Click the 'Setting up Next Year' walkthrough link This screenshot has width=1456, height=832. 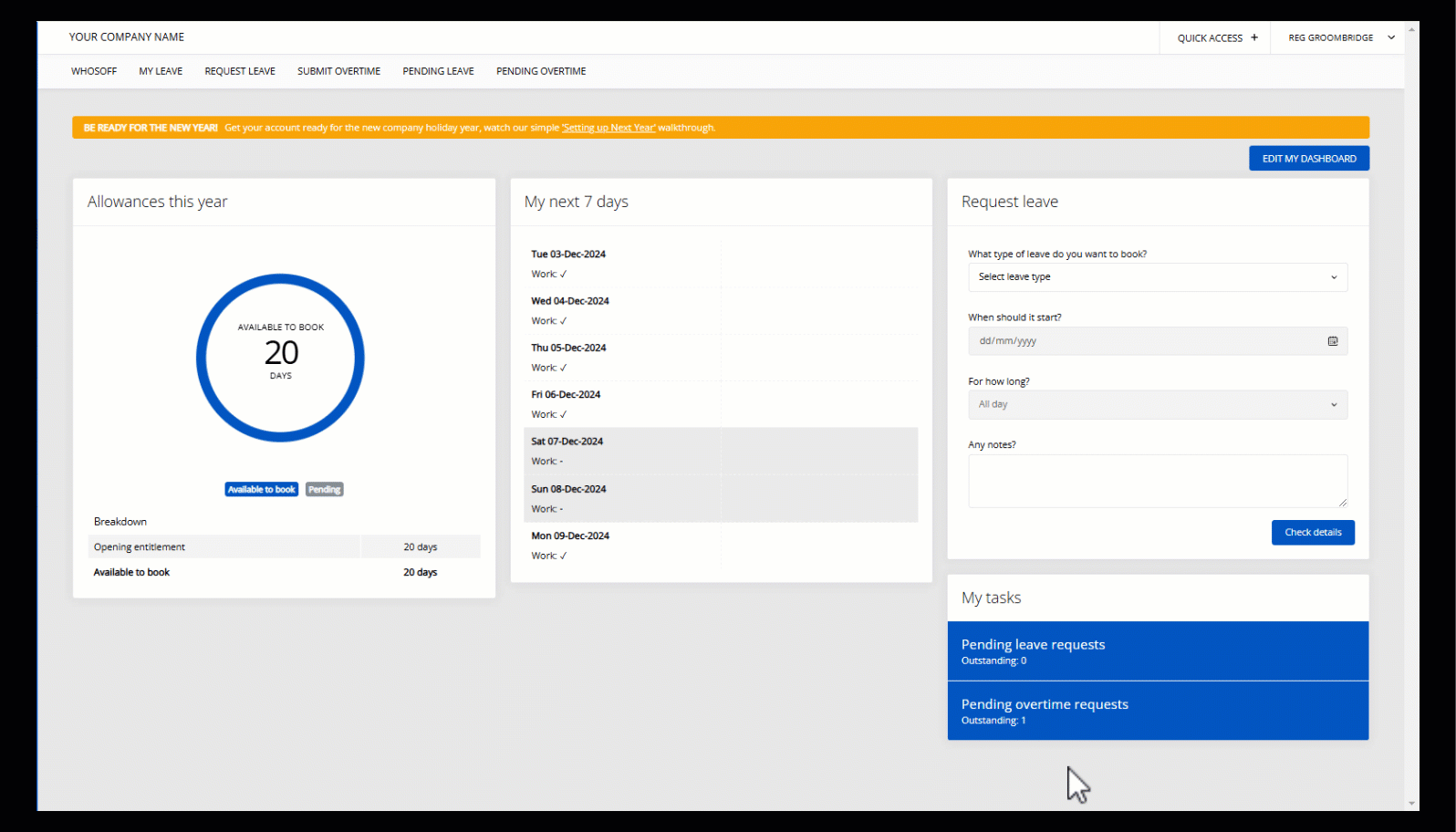click(608, 128)
